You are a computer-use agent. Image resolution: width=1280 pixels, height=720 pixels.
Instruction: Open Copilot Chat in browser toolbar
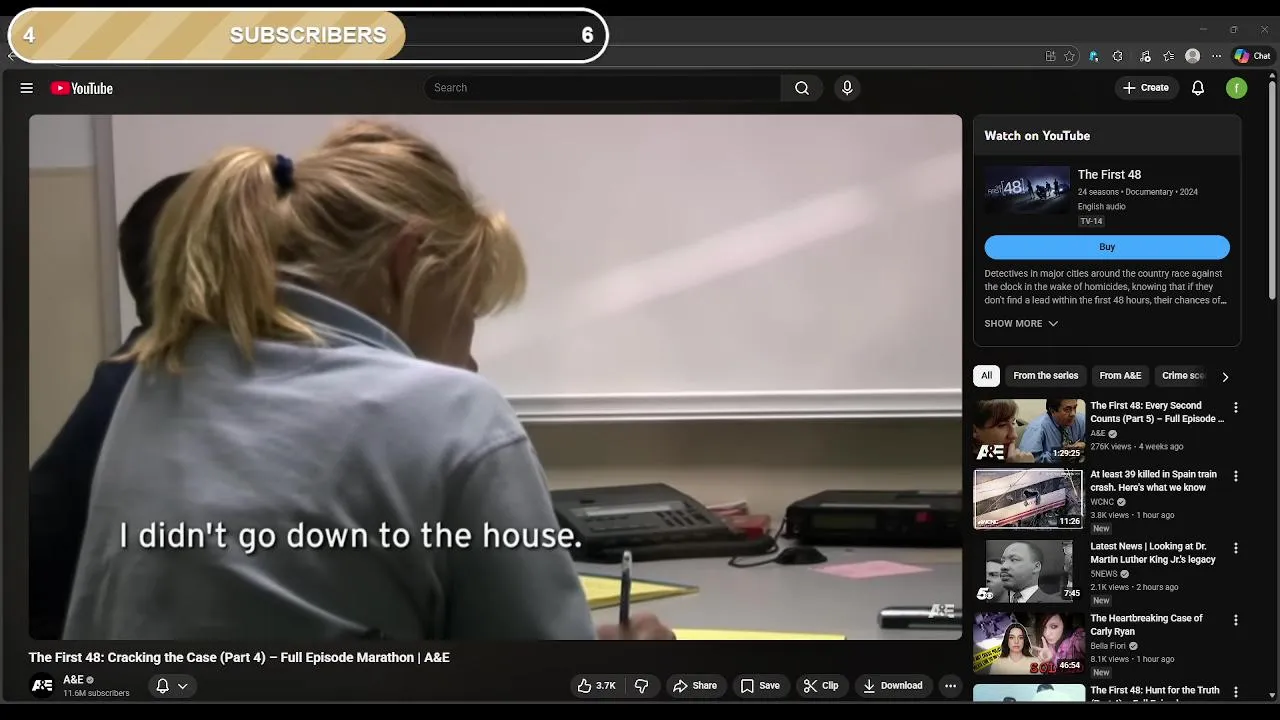point(1252,56)
